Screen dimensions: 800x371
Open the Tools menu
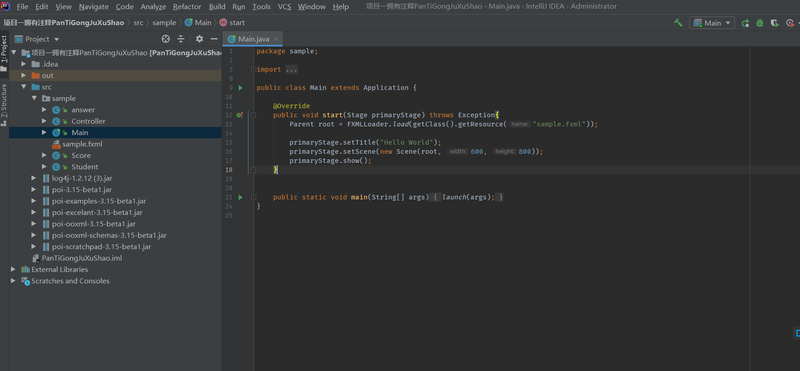click(262, 7)
